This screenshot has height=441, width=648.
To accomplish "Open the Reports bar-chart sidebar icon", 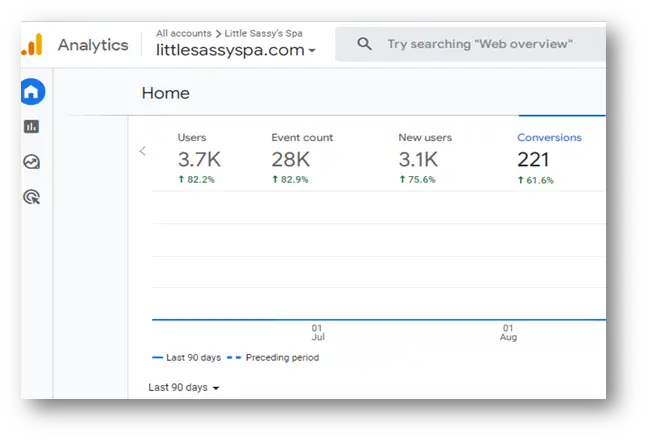I will (x=32, y=127).
